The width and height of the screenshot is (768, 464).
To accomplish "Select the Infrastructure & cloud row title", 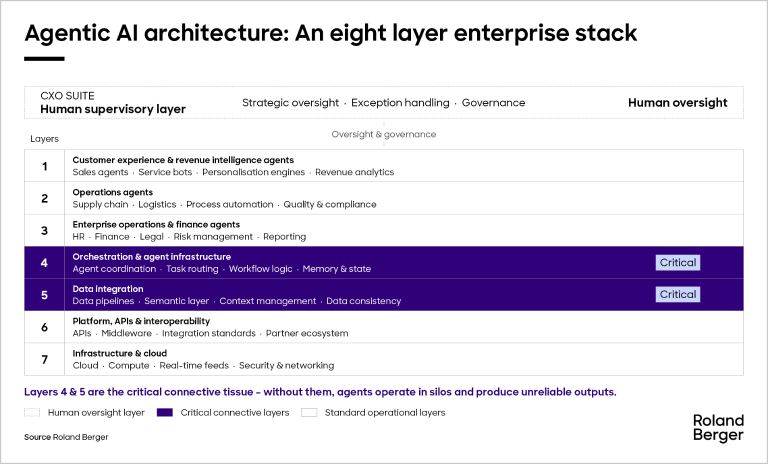I will 119,353.
